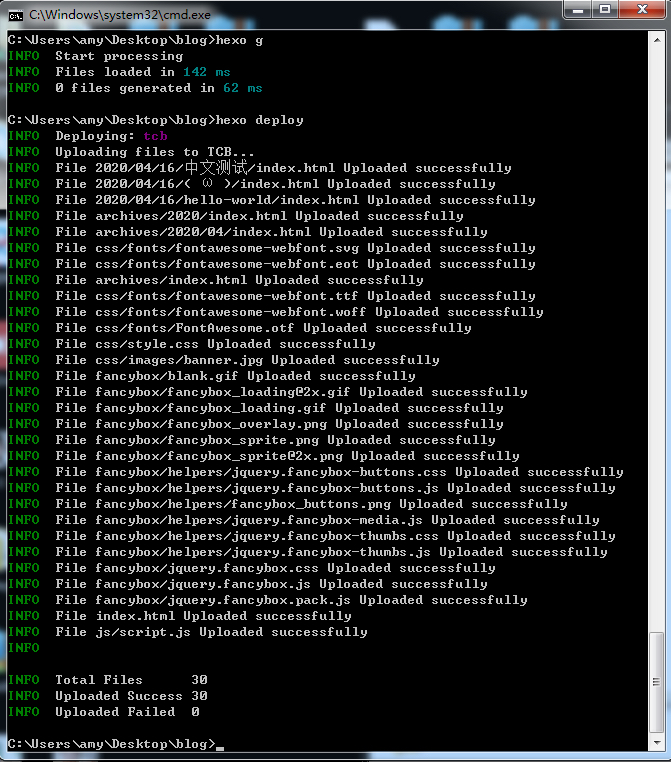Maximize the cmd.exe window
Viewport: 671px width, 762px height.
tap(605, 10)
